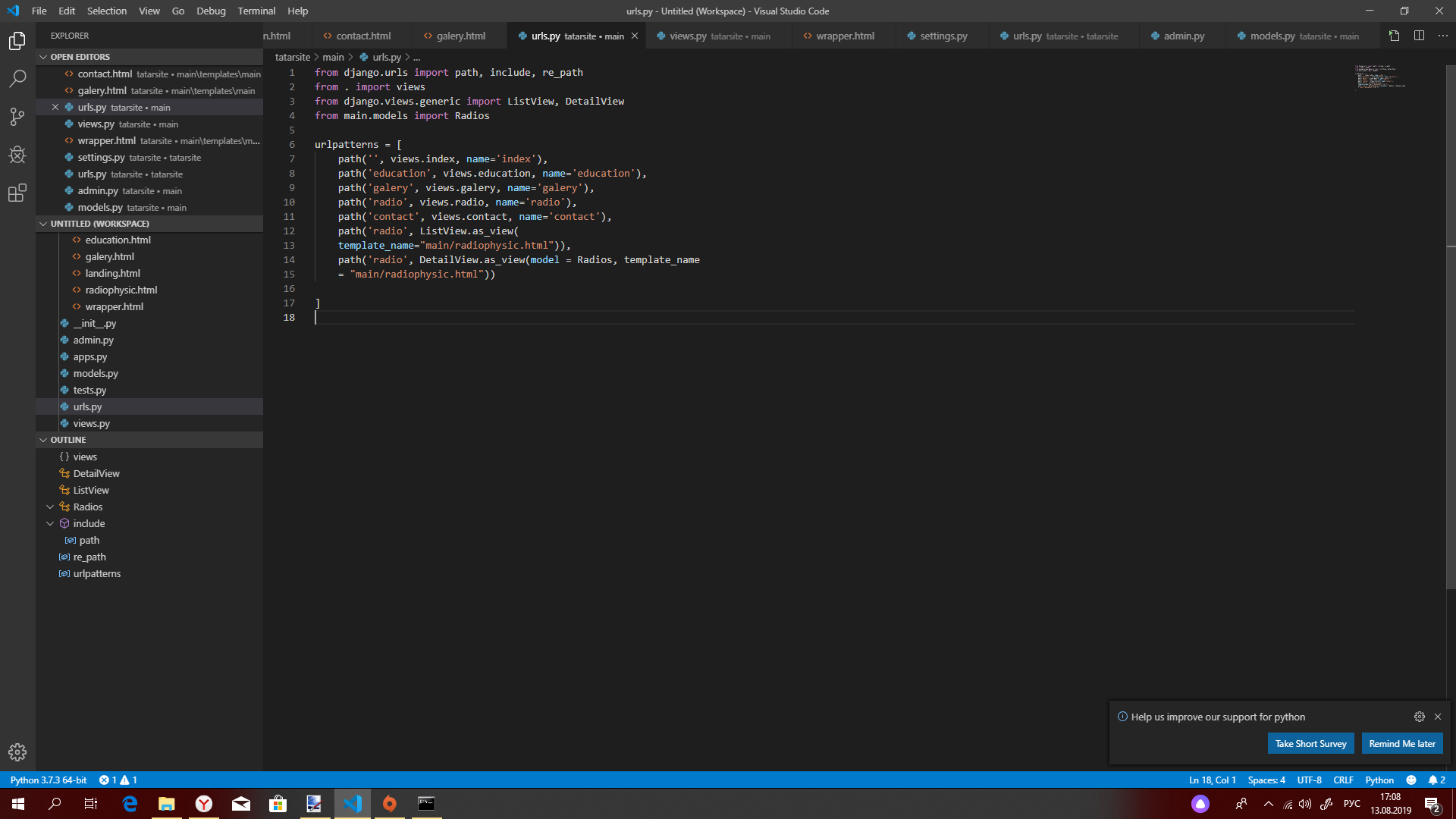Open the terminal window from taskbar
This screenshot has width=1456, height=819.
426,804
